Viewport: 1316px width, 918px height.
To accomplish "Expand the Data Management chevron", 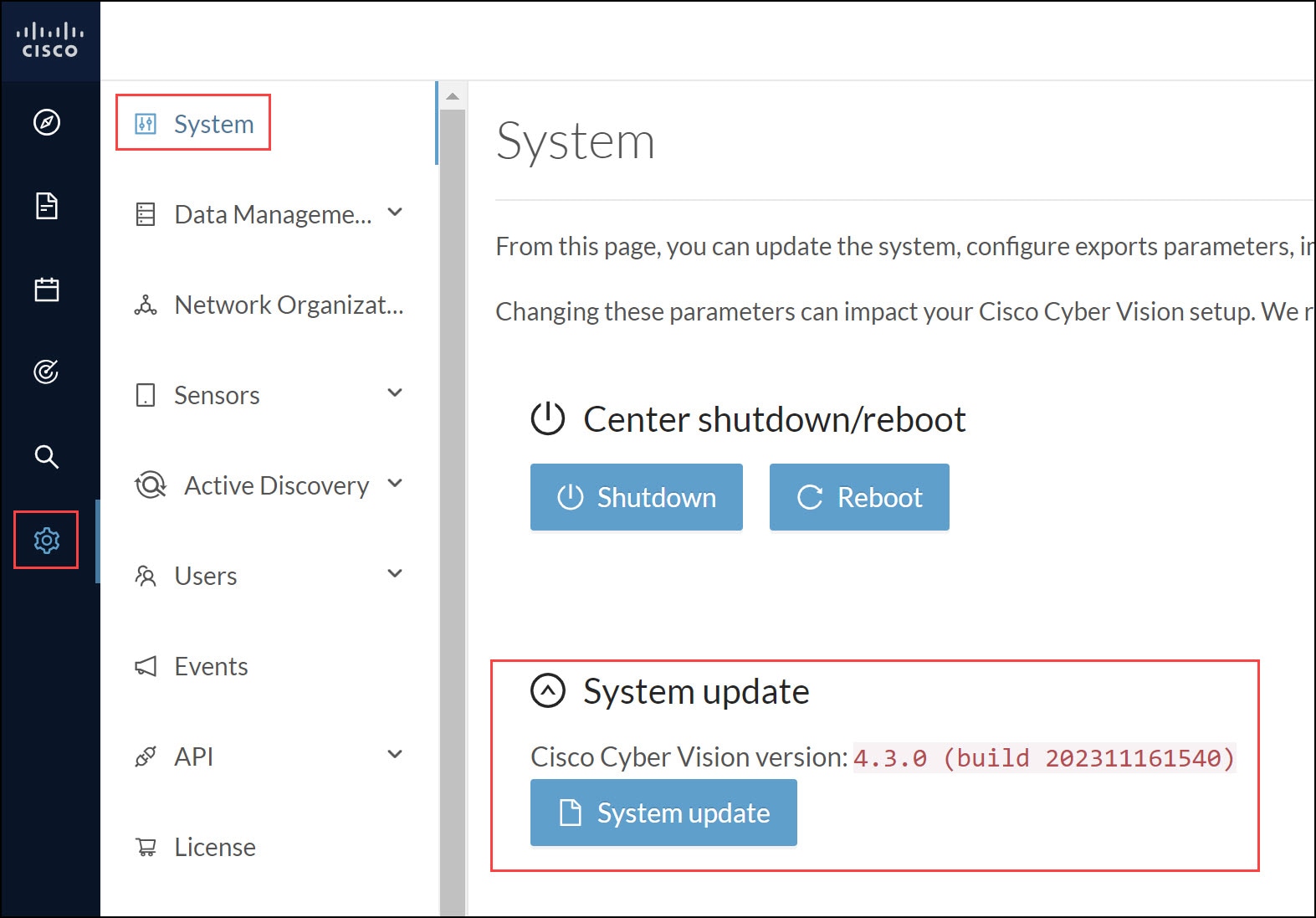I will (x=395, y=213).
